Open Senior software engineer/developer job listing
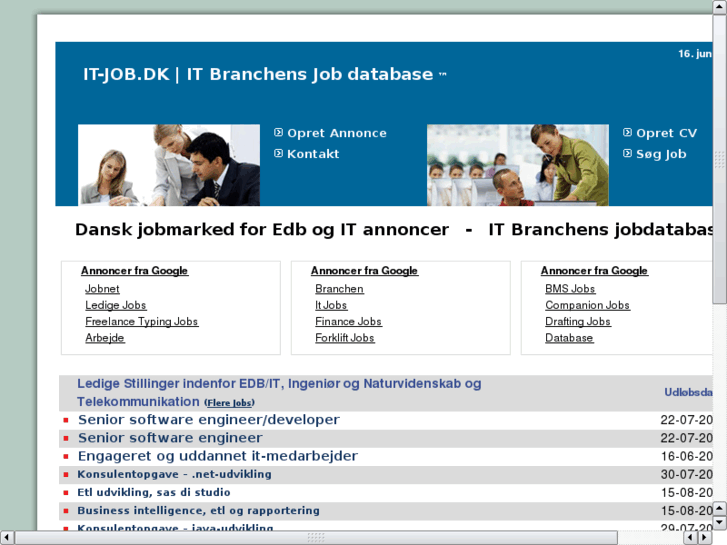This screenshot has width=727, height=545. [x=209, y=420]
